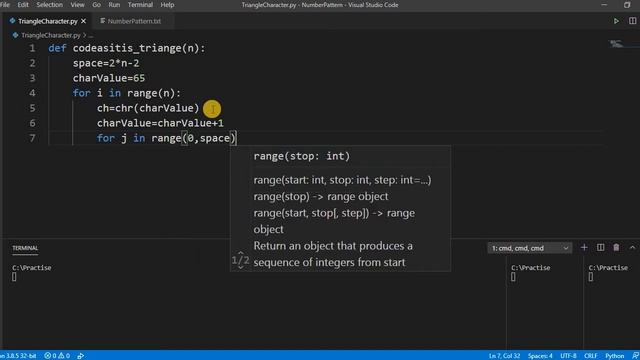Split the editor right
The width and height of the screenshot is (640, 360).
[632, 21]
